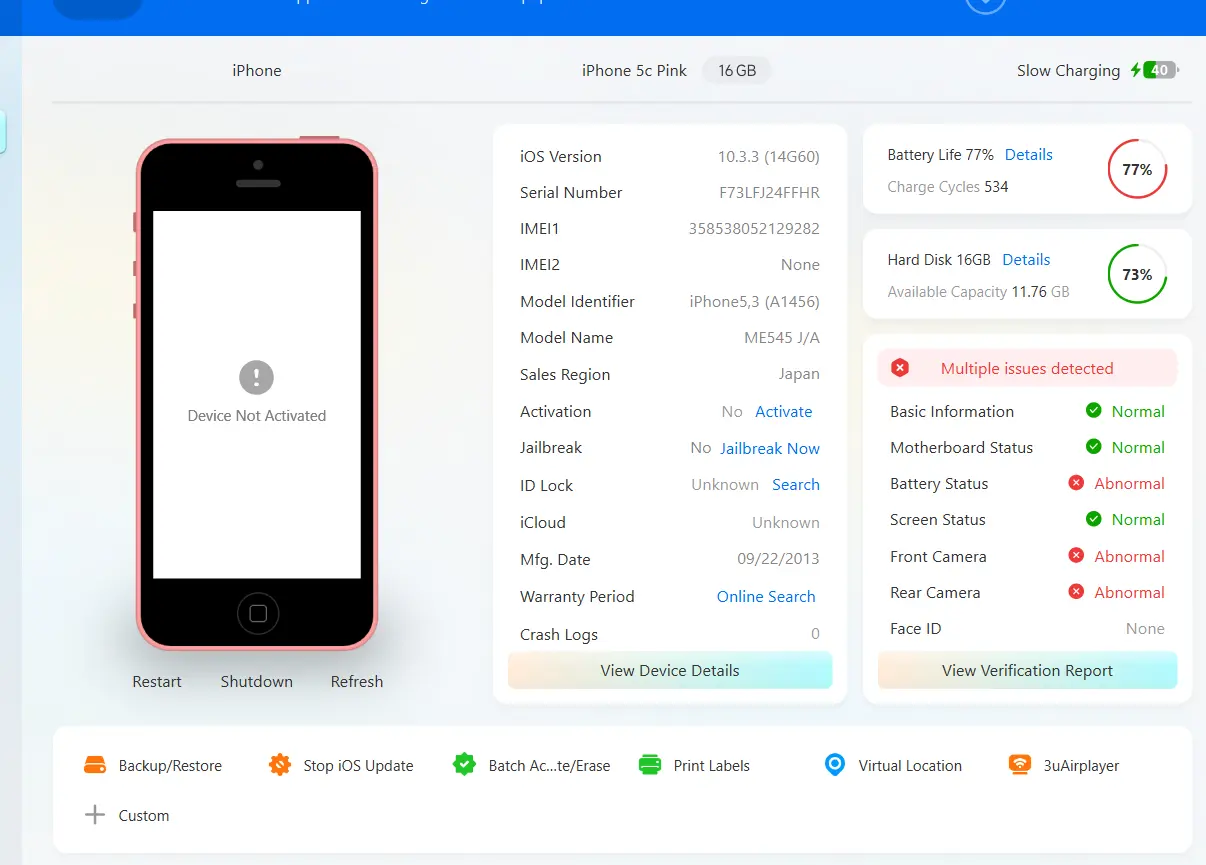Click the Jailbreak Now link
This screenshot has height=865, width=1206.
770,449
